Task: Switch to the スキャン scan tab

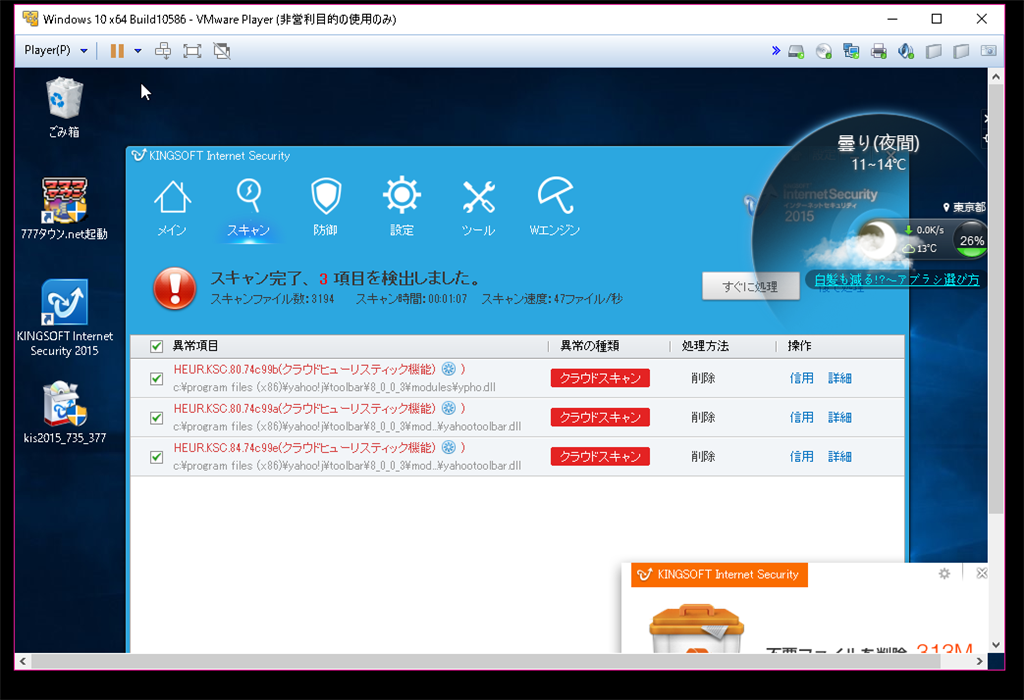Action: 248,207
